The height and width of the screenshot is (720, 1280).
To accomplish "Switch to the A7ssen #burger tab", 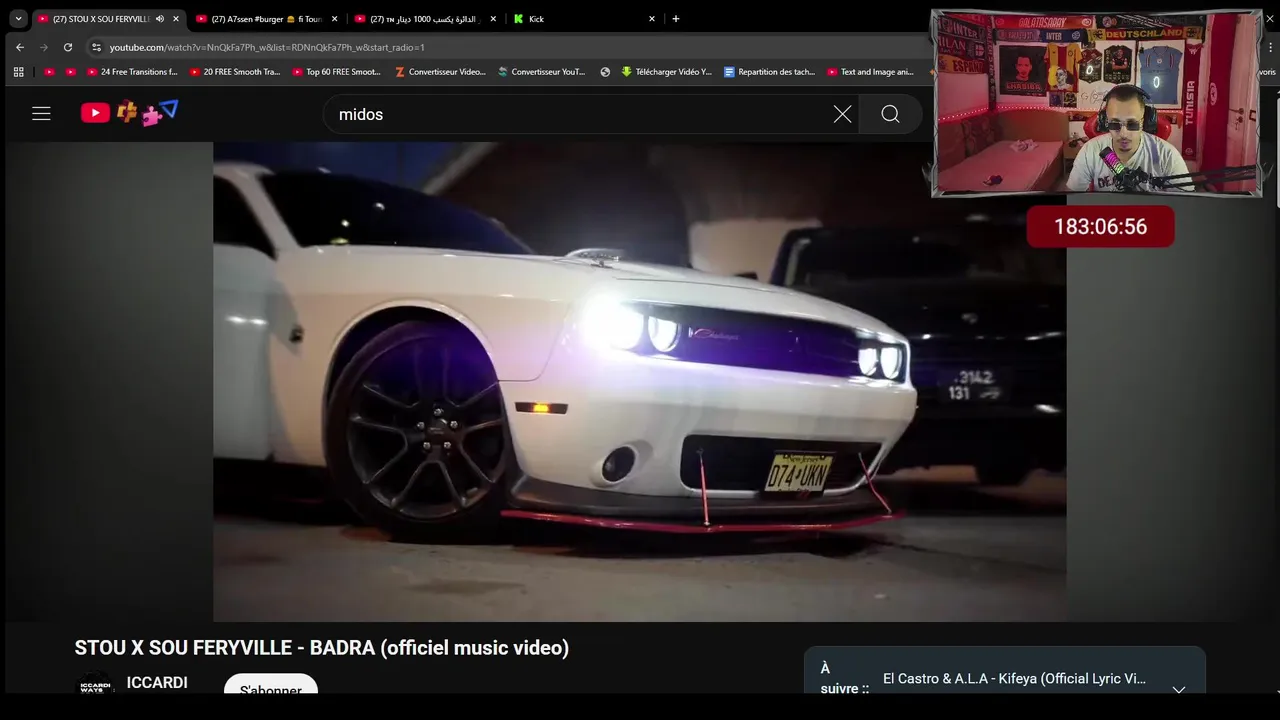I will (x=265, y=19).
